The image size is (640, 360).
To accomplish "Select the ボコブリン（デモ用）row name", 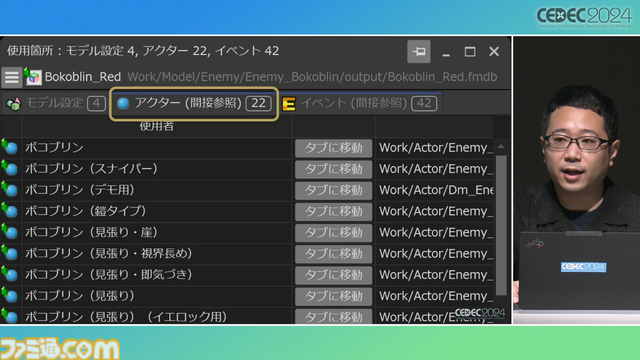I will click(x=80, y=190).
